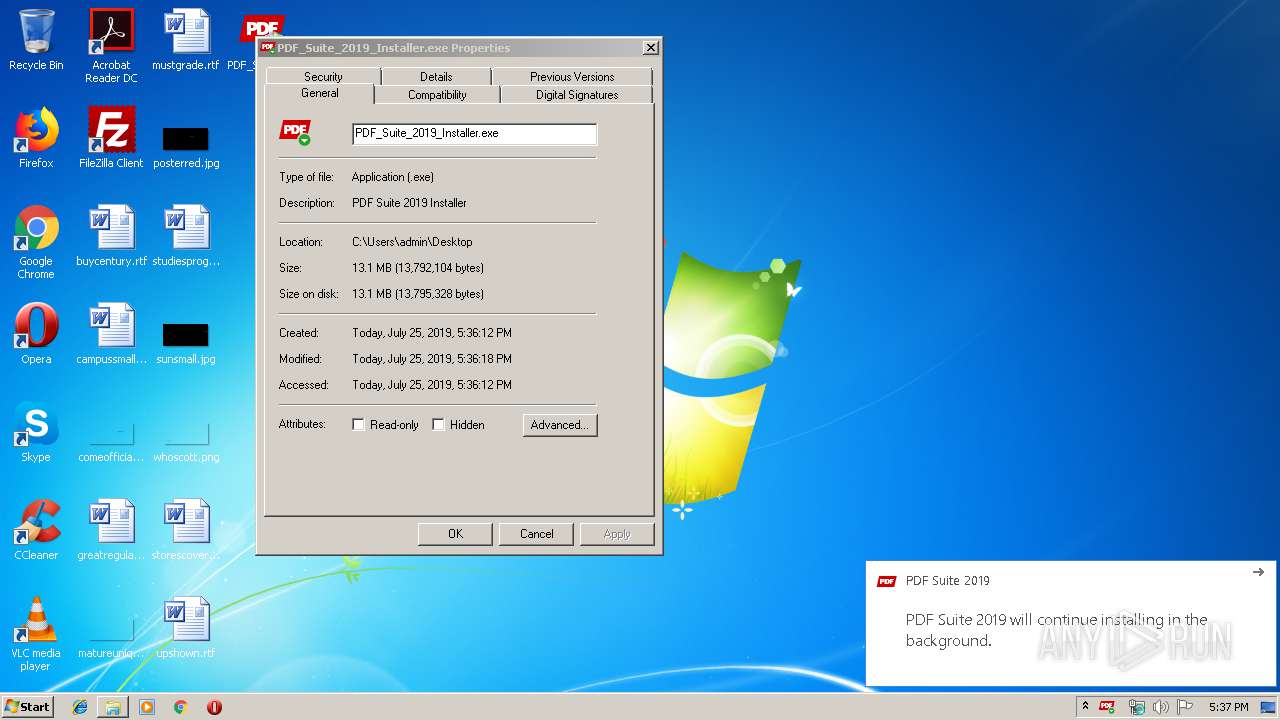Select studiesprog... document icon
The width and height of the screenshot is (1280, 720).
point(186,236)
